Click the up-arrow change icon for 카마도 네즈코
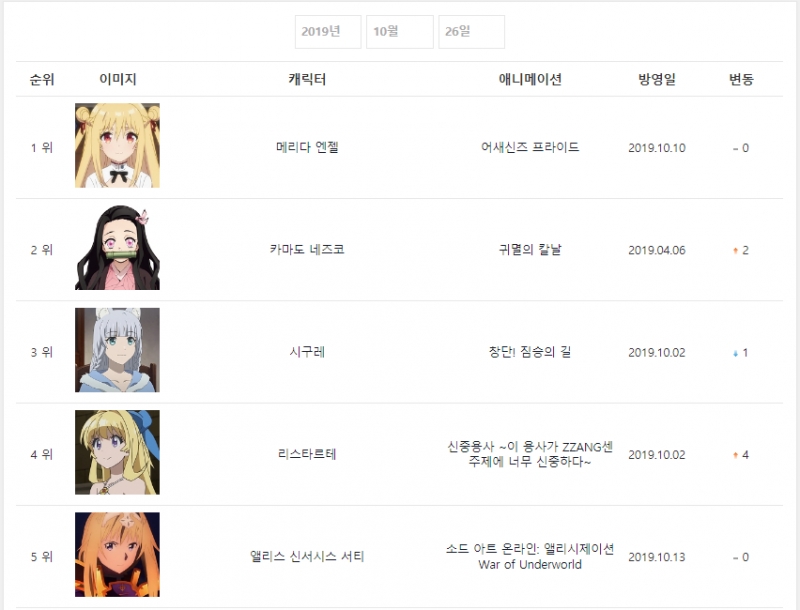 click(735, 250)
